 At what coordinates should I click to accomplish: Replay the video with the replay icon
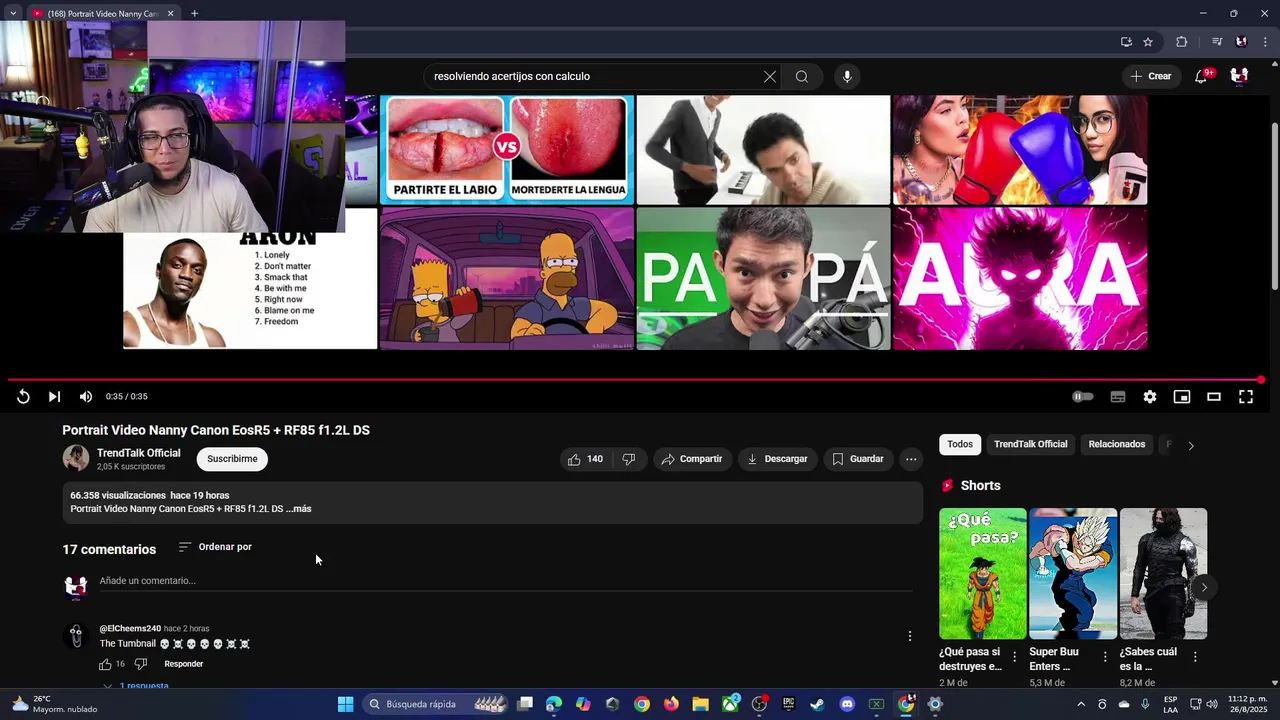(x=23, y=397)
